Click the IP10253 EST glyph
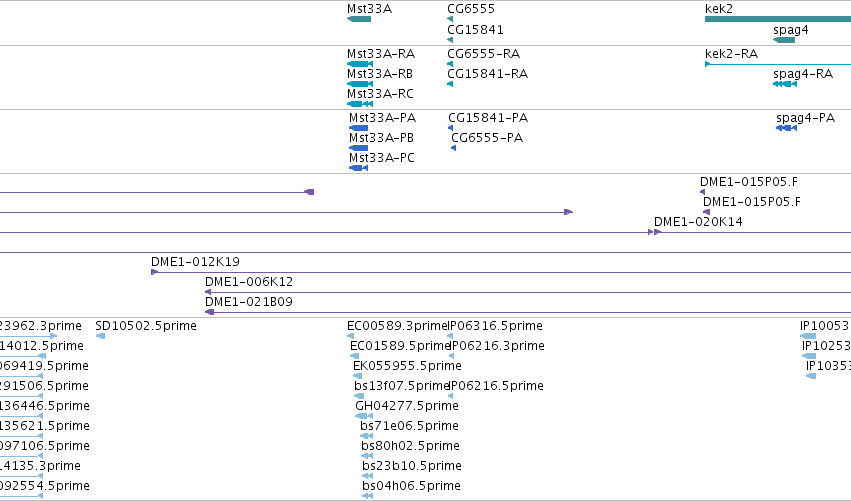Viewport: 851px width, 501px height. coord(809,357)
